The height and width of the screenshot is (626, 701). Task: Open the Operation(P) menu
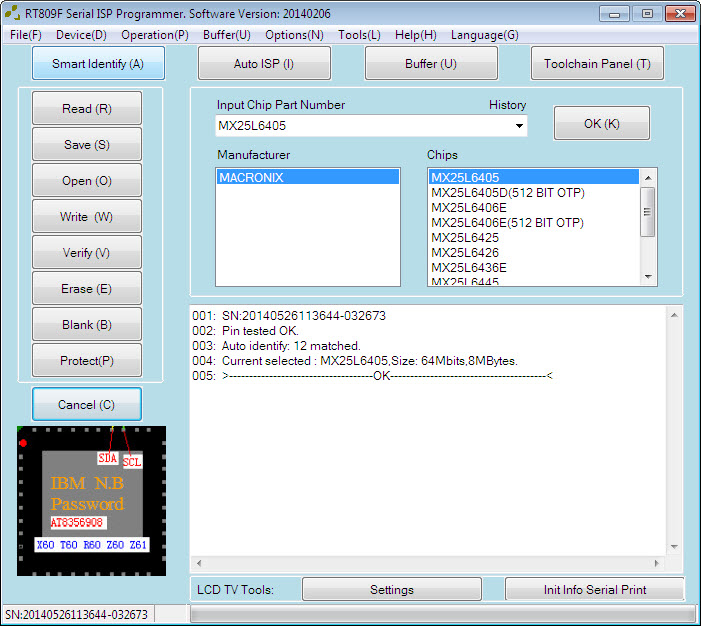pyautogui.click(x=155, y=35)
